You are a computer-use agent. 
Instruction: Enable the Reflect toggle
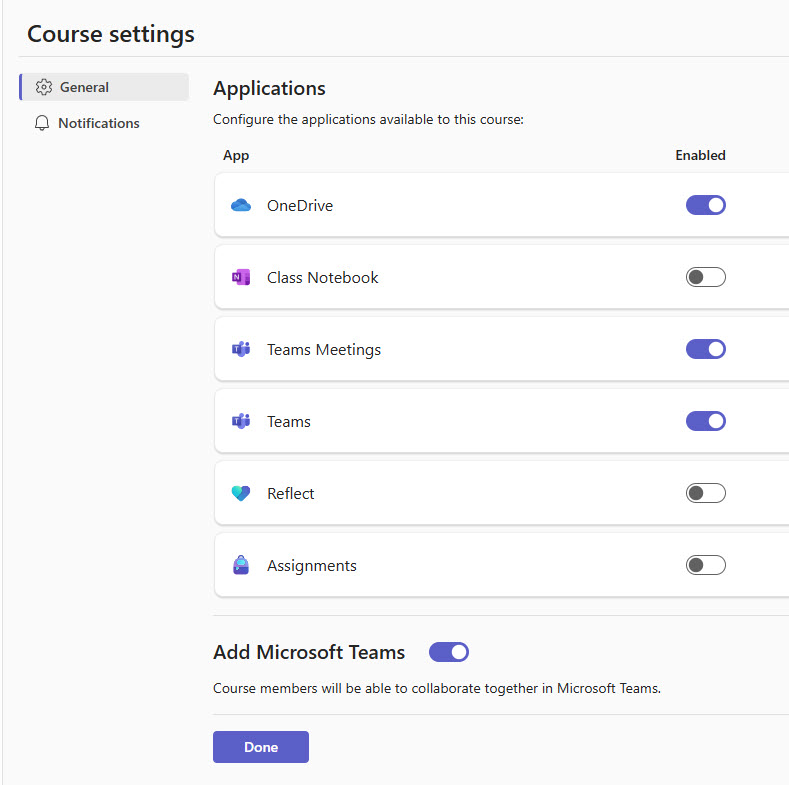tap(705, 493)
